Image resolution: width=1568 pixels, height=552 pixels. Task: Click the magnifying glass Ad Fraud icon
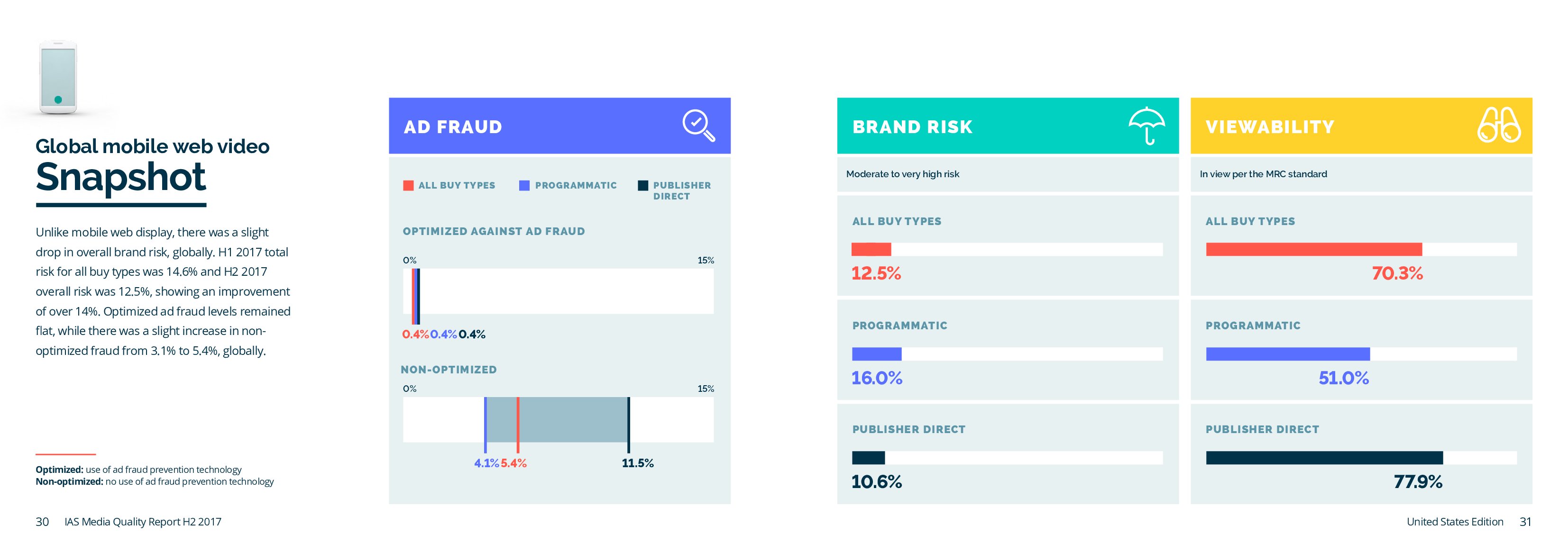[x=697, y=126]
